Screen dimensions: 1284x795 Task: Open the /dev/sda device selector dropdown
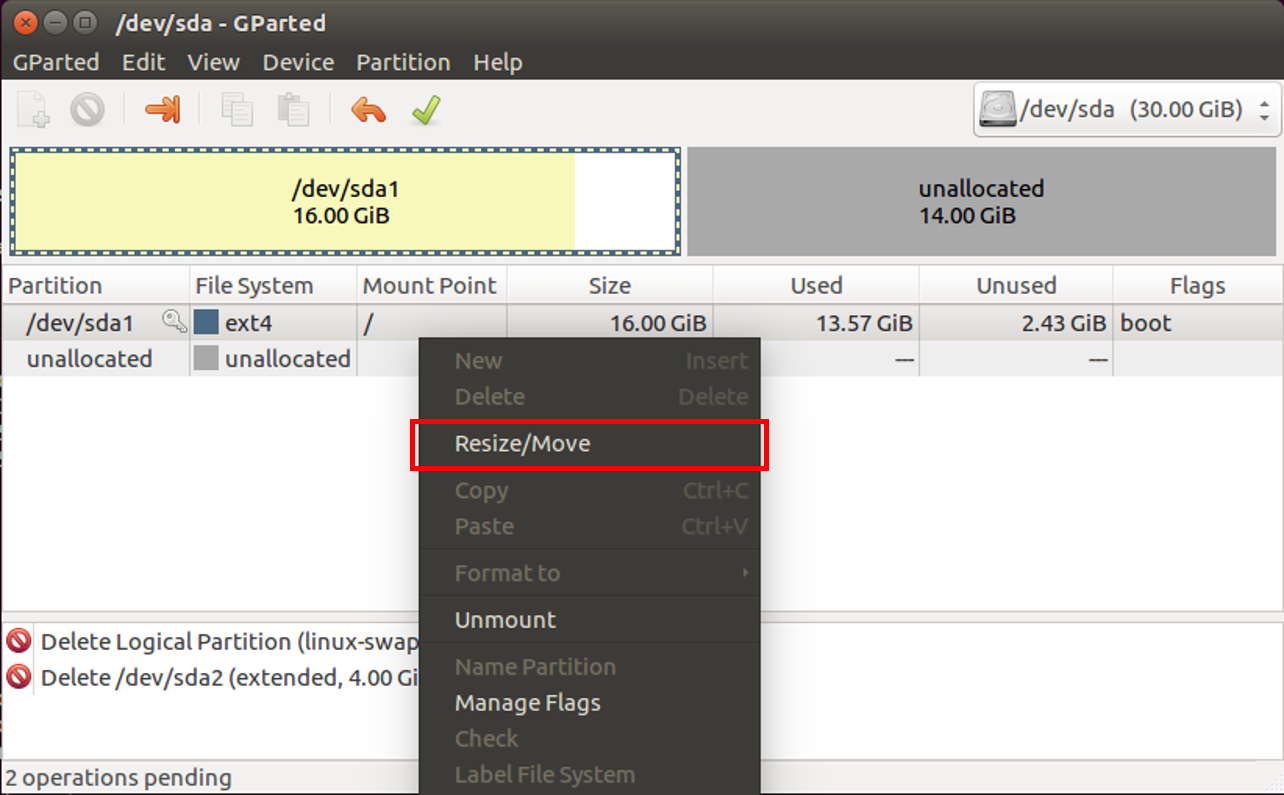pyautogui.click(x=1127, y=109)
